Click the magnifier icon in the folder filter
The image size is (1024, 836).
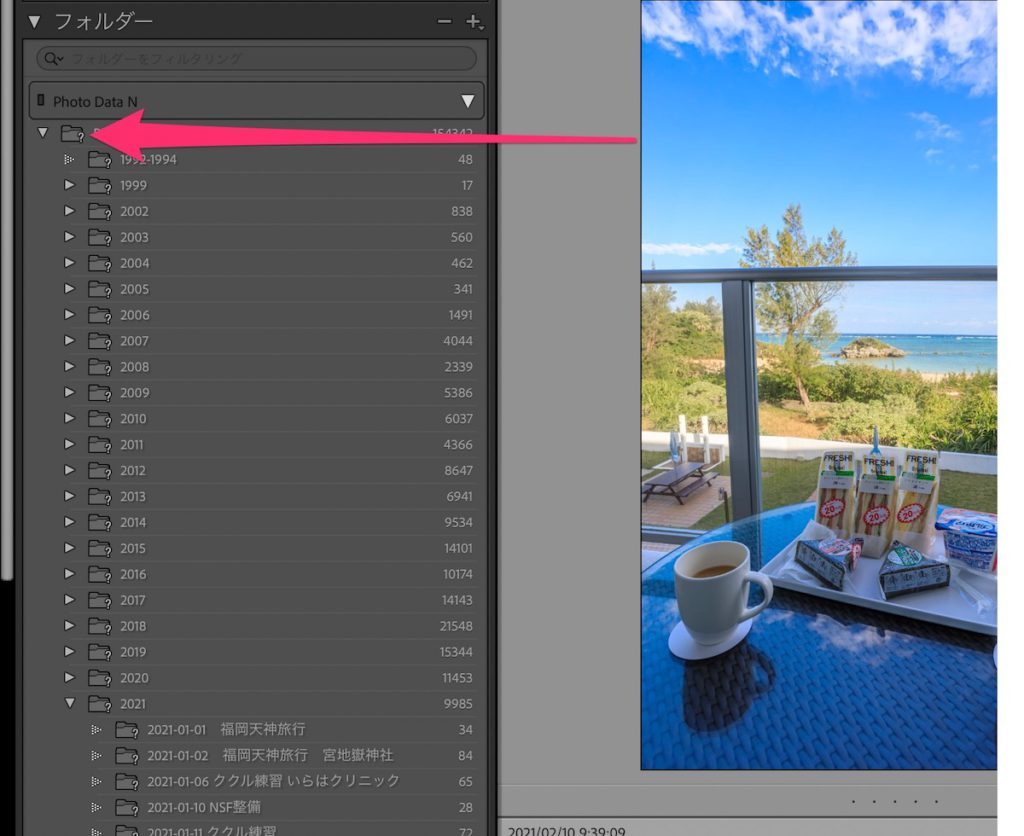click(51, 59)
